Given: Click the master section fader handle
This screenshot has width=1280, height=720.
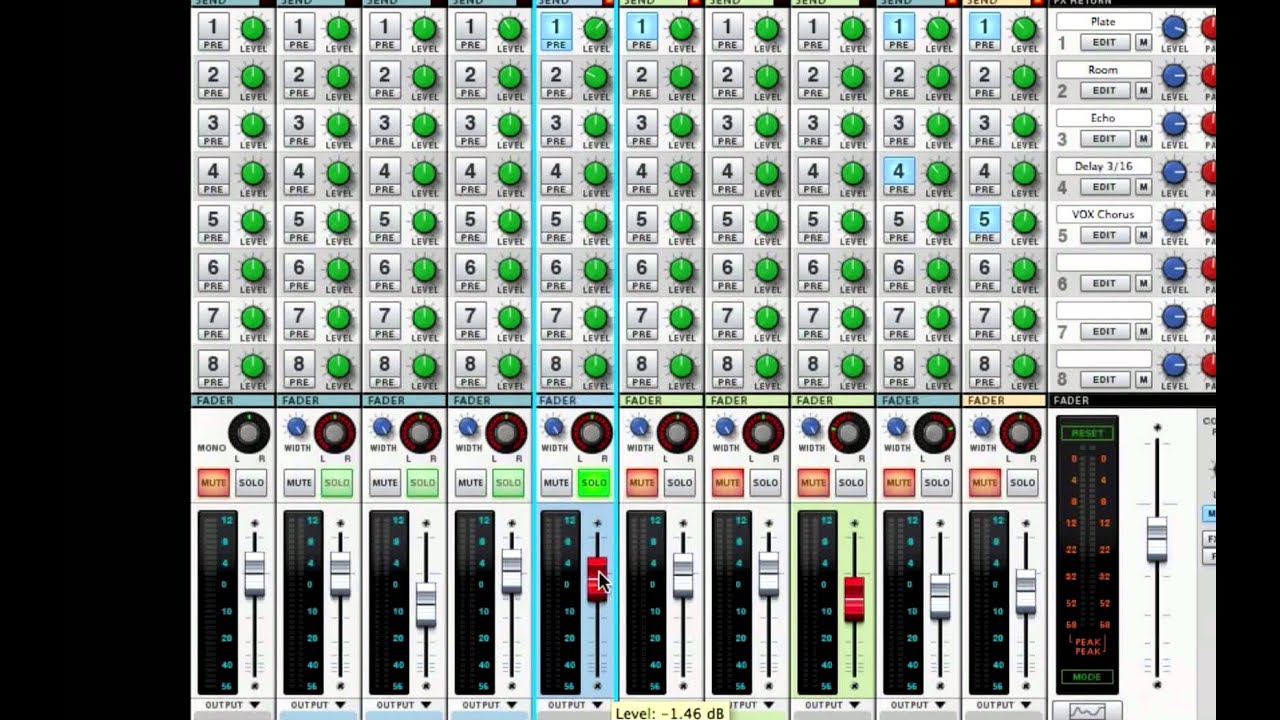Looking at the screenshot, I should click(1157, 538).
